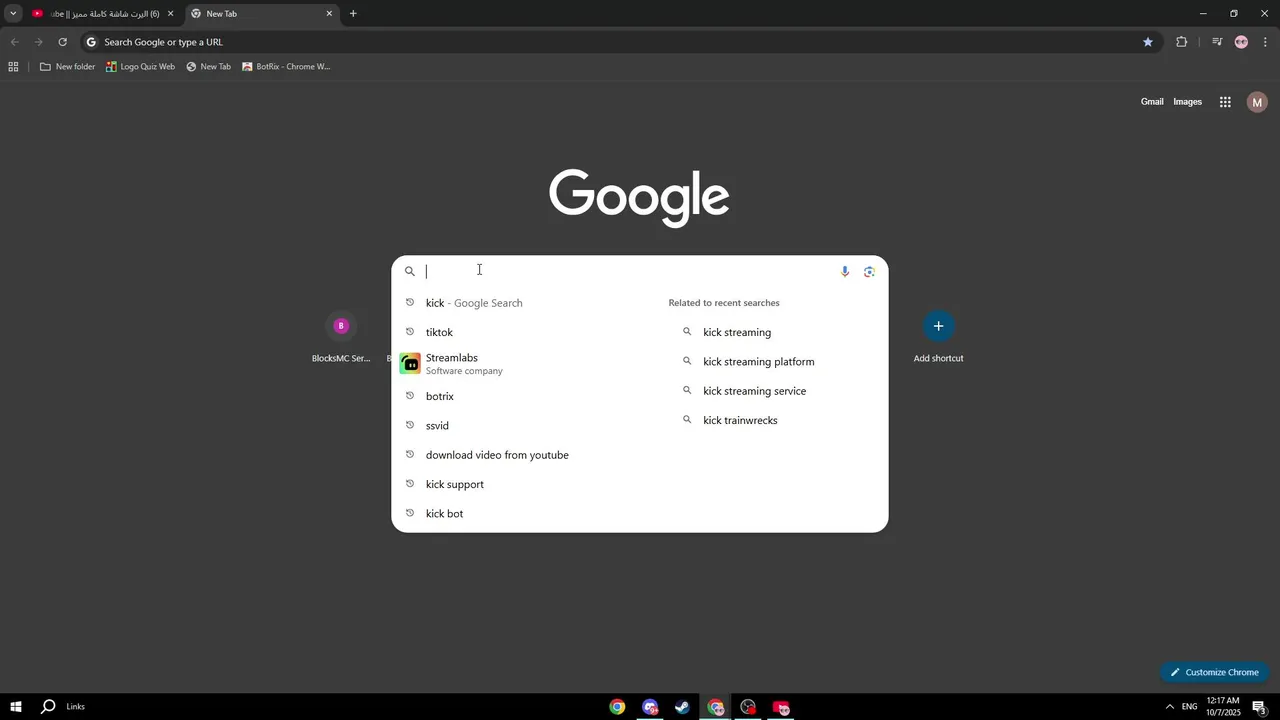Click the Chrome profile avatar in toolbar

pos(1241,42)
